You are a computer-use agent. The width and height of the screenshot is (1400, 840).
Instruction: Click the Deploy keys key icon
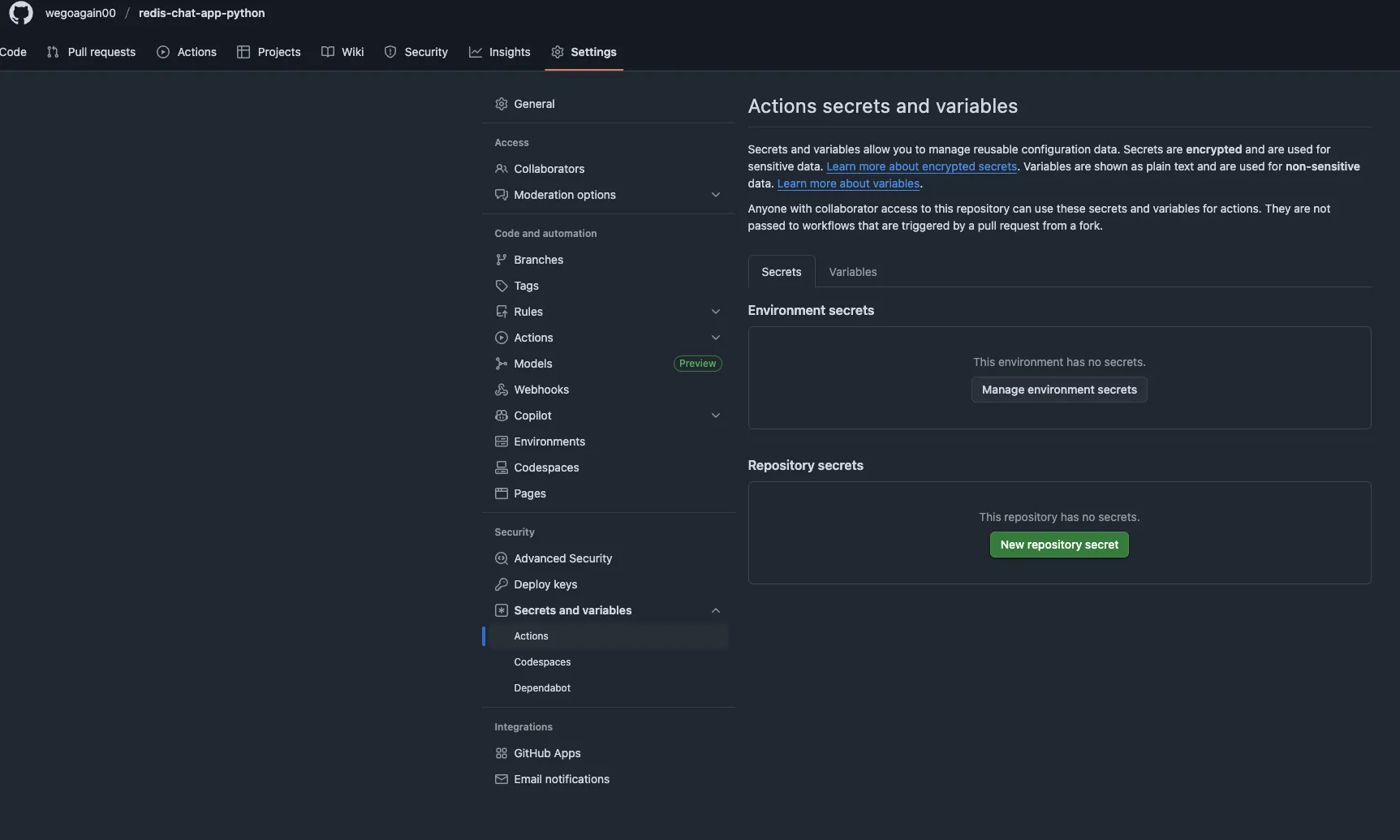pos(502,584)
